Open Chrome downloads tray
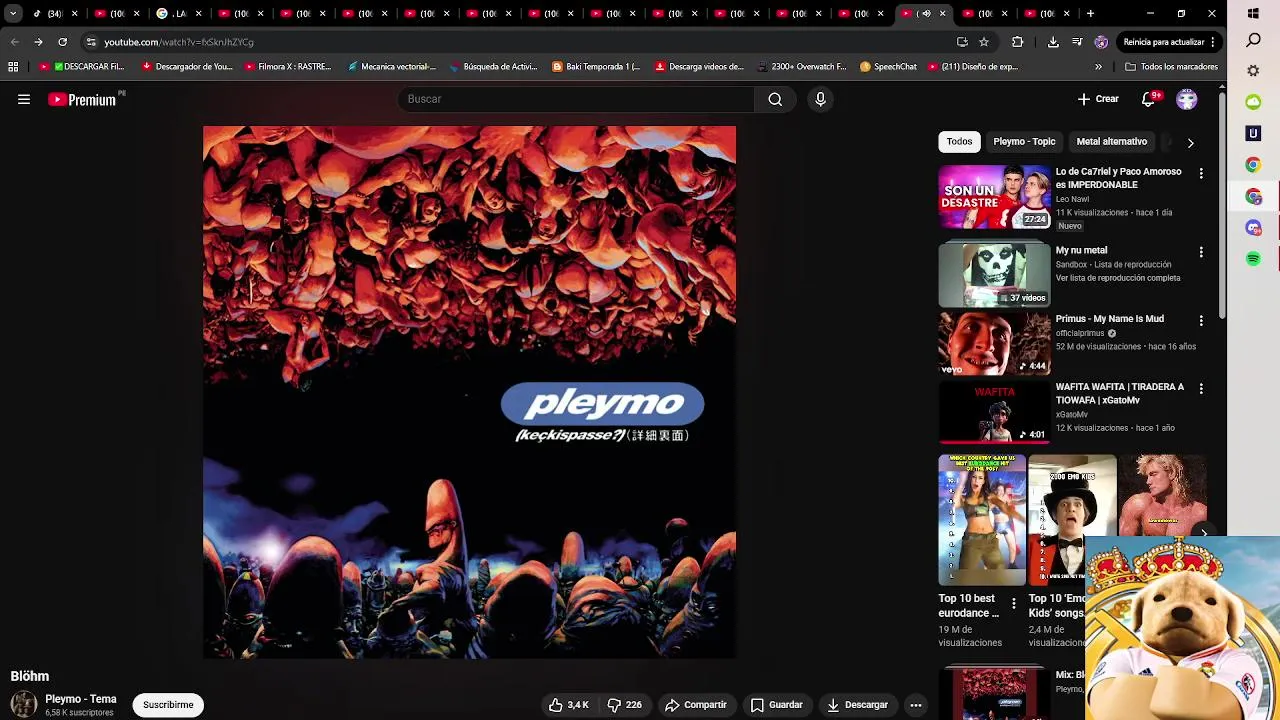Viewport: 1280px width, 720px height. click(1053, 42)
